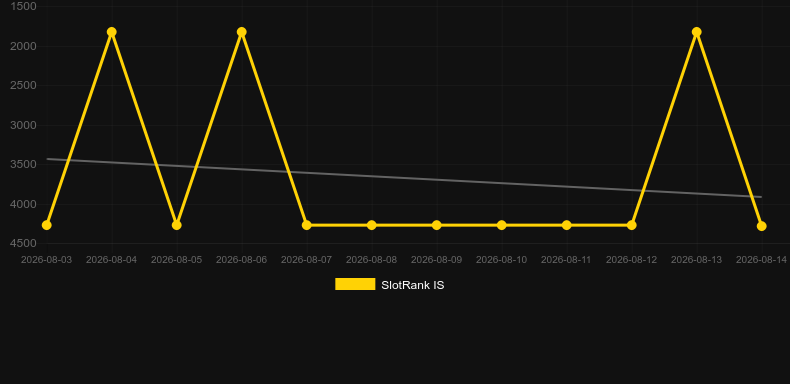Click the 2000 y-axis label

pyautogui.click(x=23, y=46)
